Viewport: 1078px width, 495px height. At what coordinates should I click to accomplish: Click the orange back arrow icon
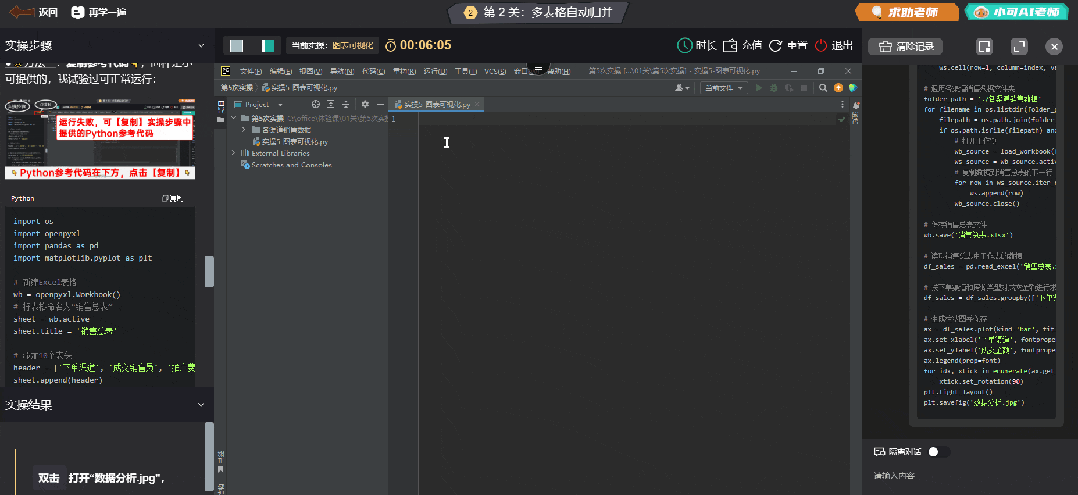[x=20, y=13]
